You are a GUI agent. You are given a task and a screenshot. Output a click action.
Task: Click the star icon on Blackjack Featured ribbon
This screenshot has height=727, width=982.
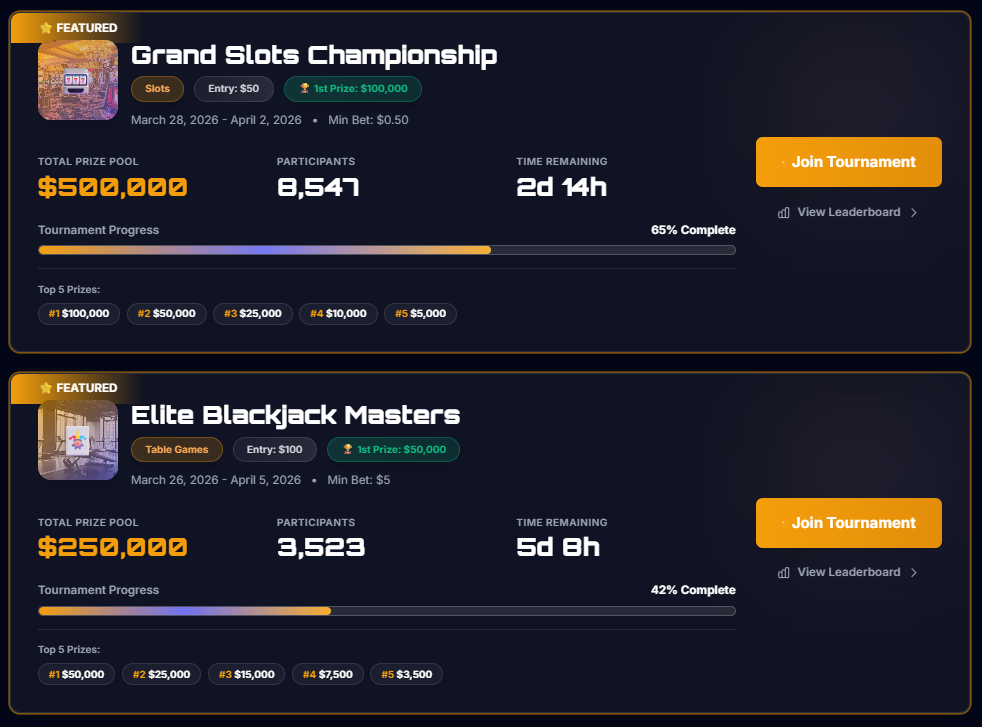tap(46, 388)
